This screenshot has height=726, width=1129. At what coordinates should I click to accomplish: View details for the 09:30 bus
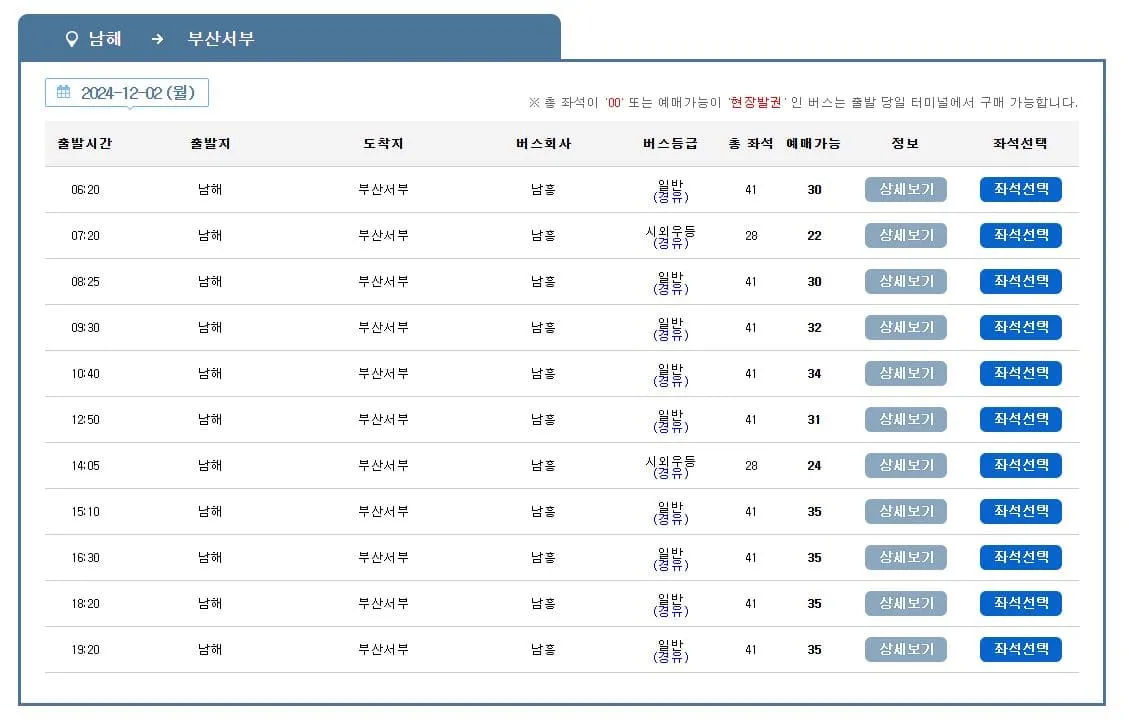905,327
